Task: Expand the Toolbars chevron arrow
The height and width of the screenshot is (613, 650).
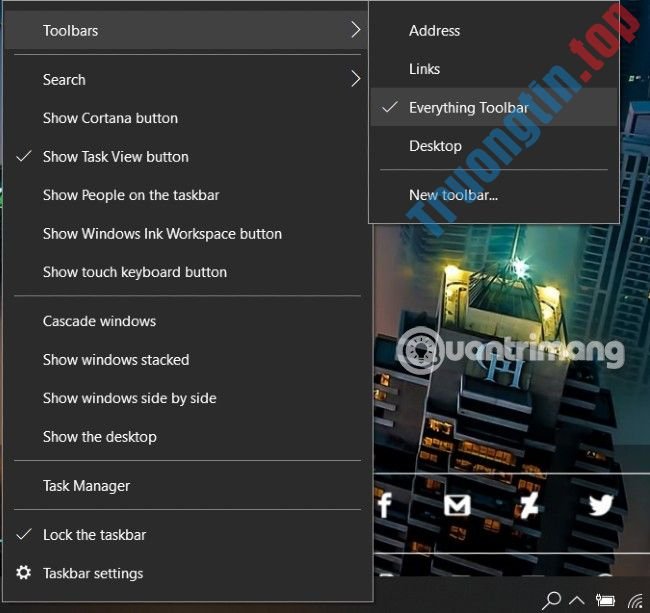Action: coord(356,30)
